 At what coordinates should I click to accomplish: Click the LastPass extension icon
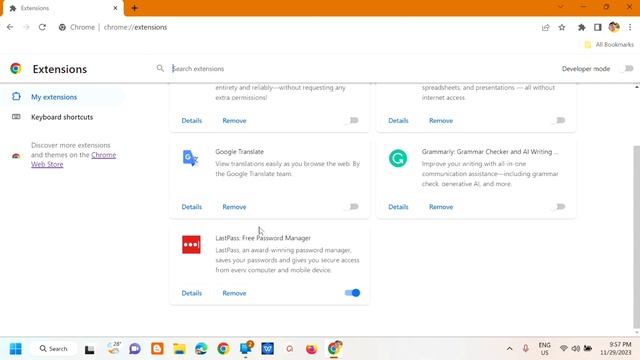191,244
